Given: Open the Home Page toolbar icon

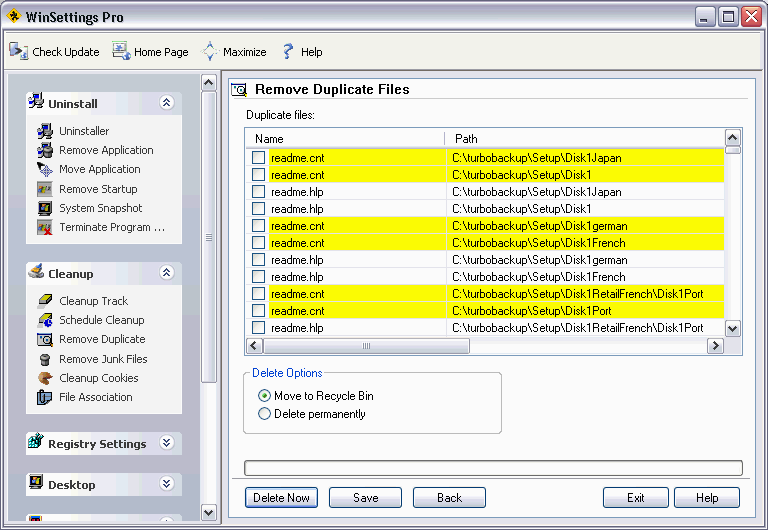Looking at the screenshot, I should pyautogui.click(x=121, y=51).
